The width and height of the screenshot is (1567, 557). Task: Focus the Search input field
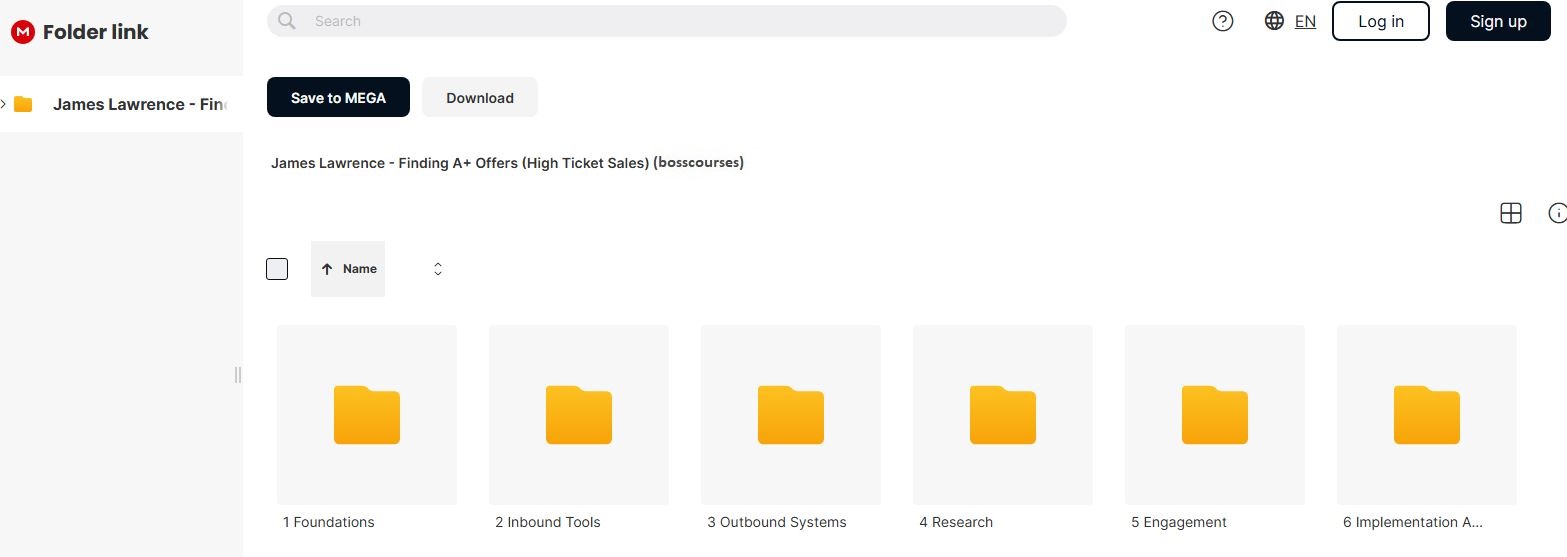pyautogui.click(x=680, y=21)
